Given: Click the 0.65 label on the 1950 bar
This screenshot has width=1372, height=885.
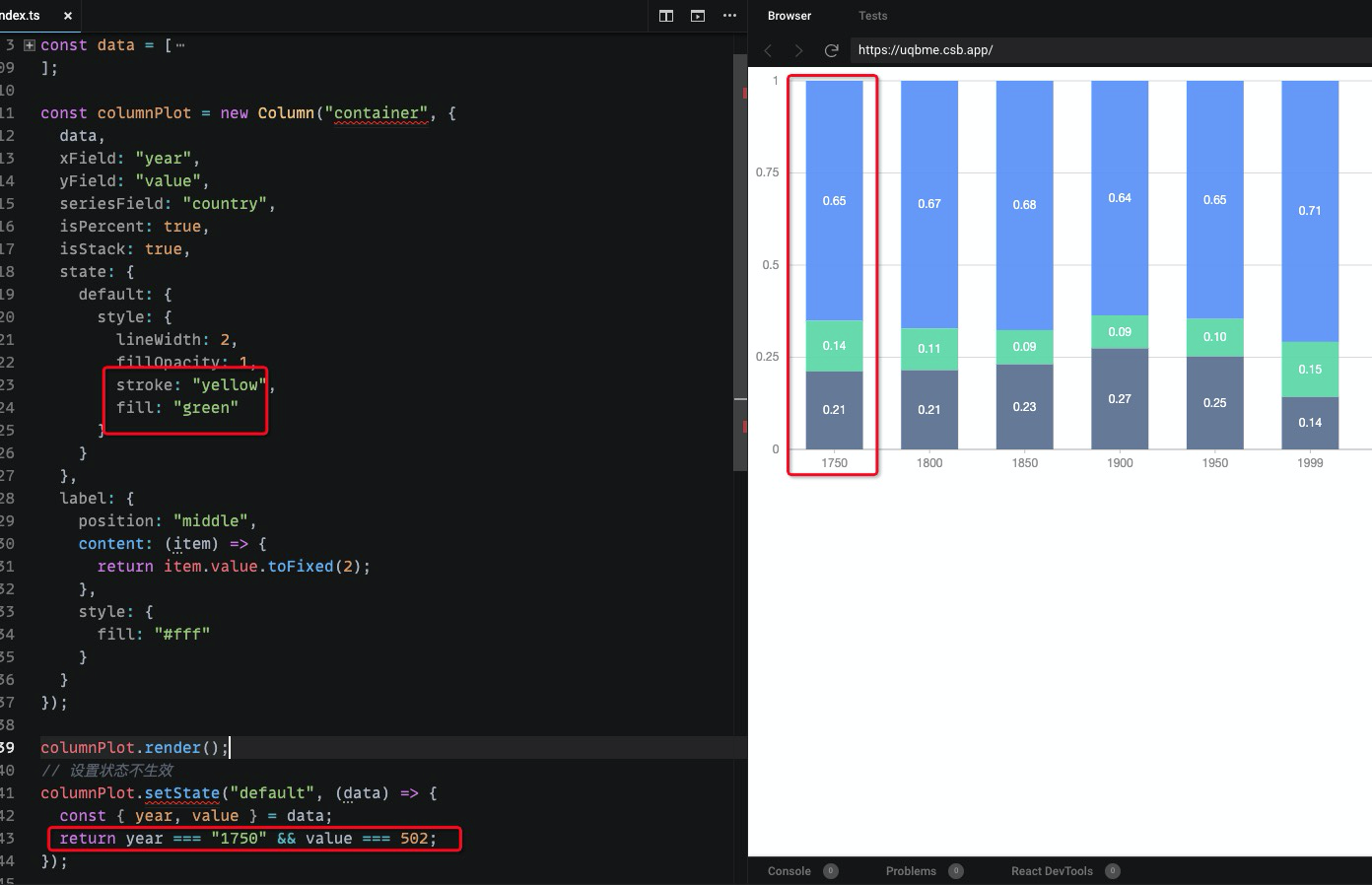Looking at the screenshot, I should (1214, 199).
